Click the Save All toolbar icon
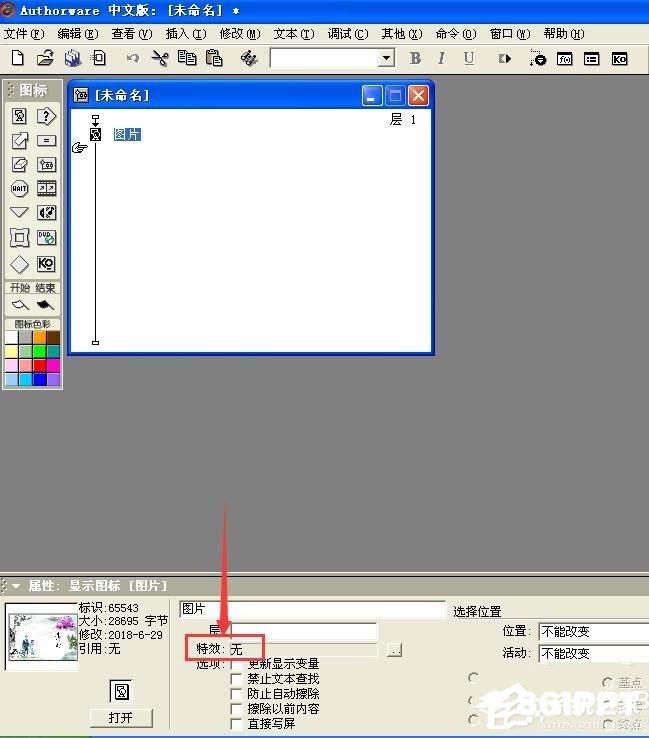The height and width of the screenshot is (738, 649). click(x=72, y=58)
